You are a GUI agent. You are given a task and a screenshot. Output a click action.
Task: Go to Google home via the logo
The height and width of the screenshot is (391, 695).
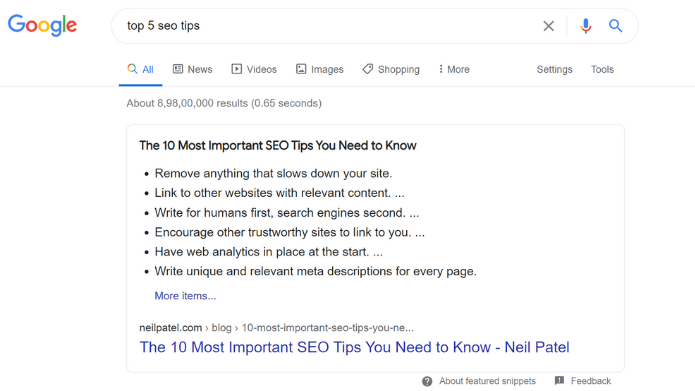pyautogui.click(x=43, y=25)
